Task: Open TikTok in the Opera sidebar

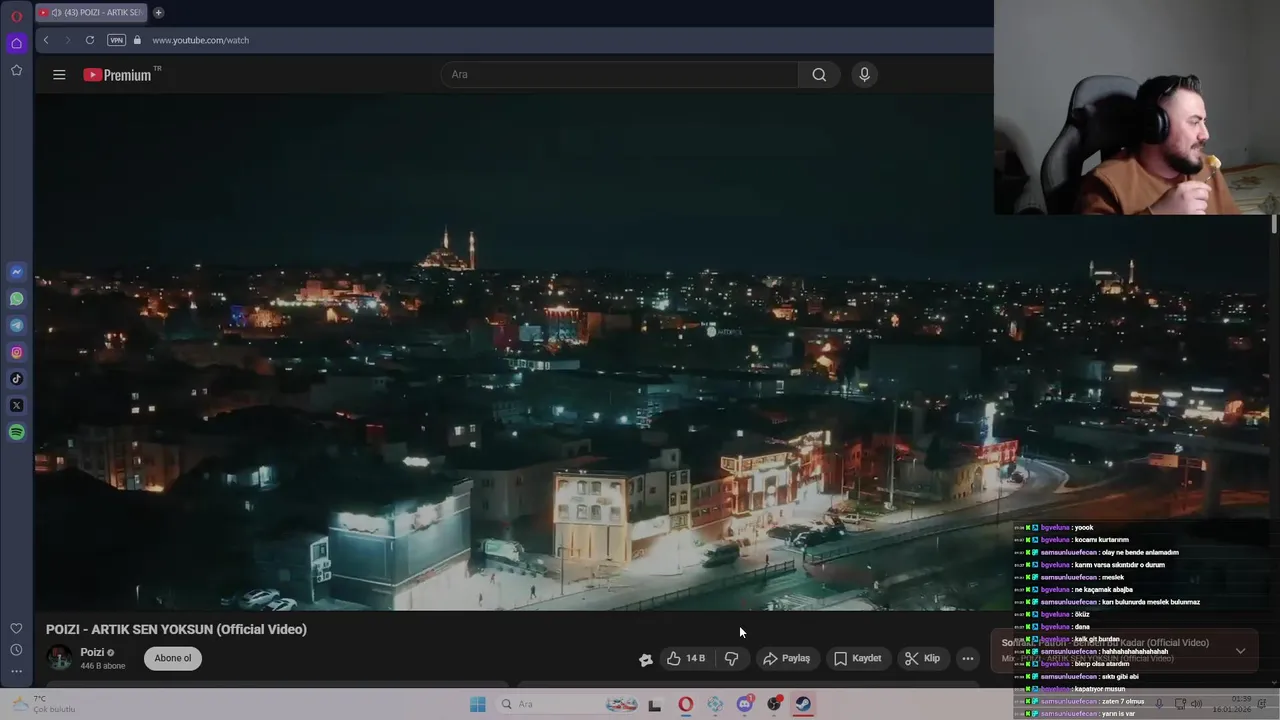Action: click(x=16, y=379)
